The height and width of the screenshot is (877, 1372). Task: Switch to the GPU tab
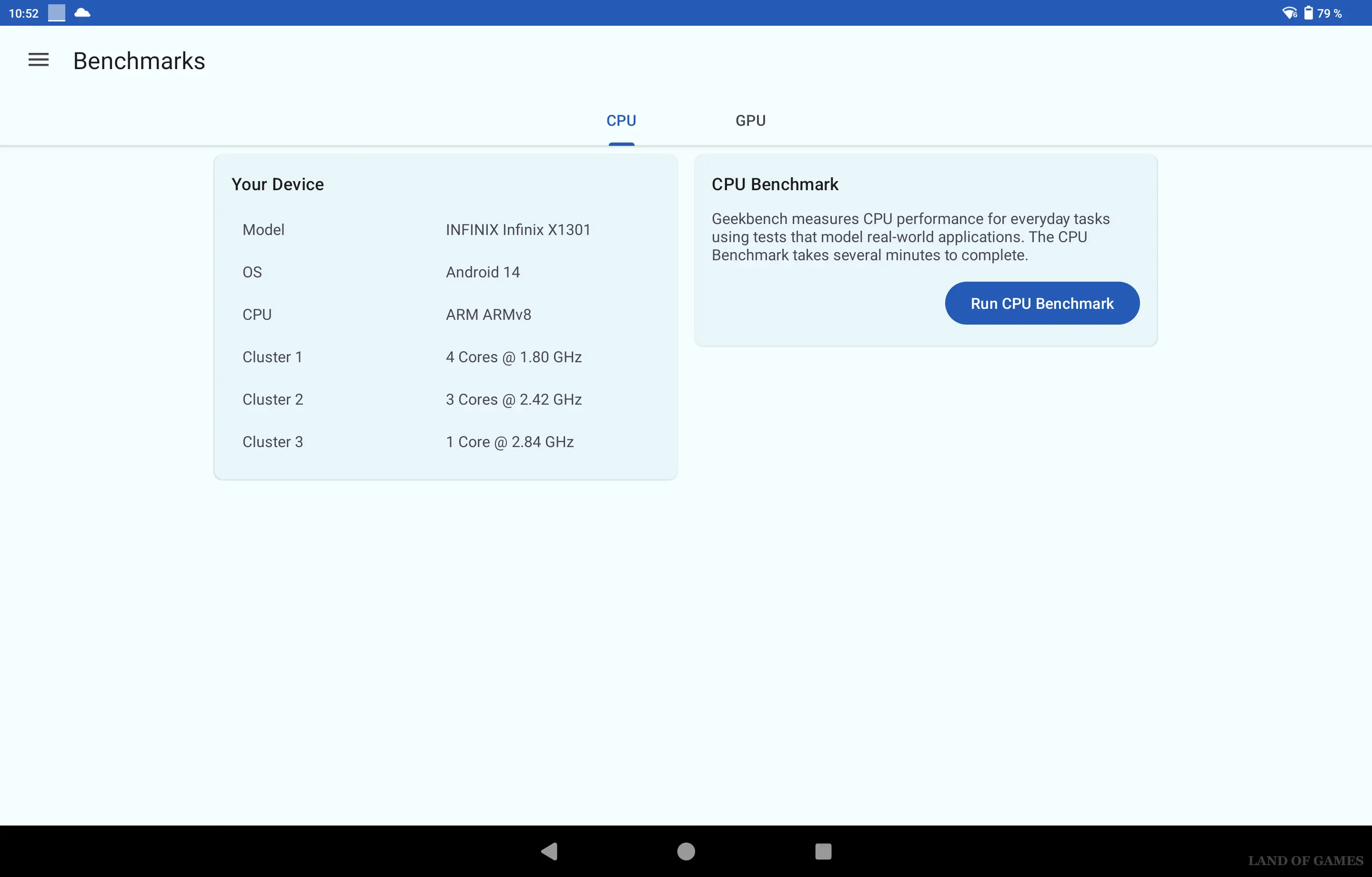750,120
